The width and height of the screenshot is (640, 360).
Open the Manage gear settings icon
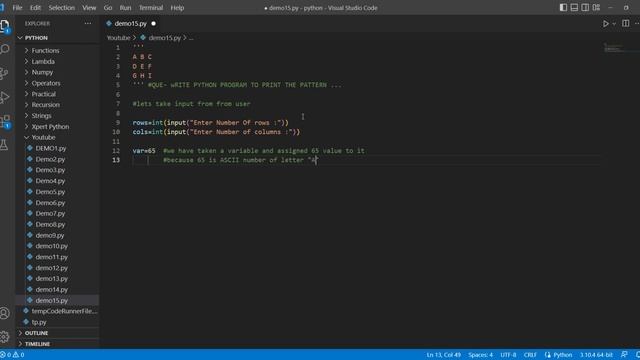coord(4,337)
